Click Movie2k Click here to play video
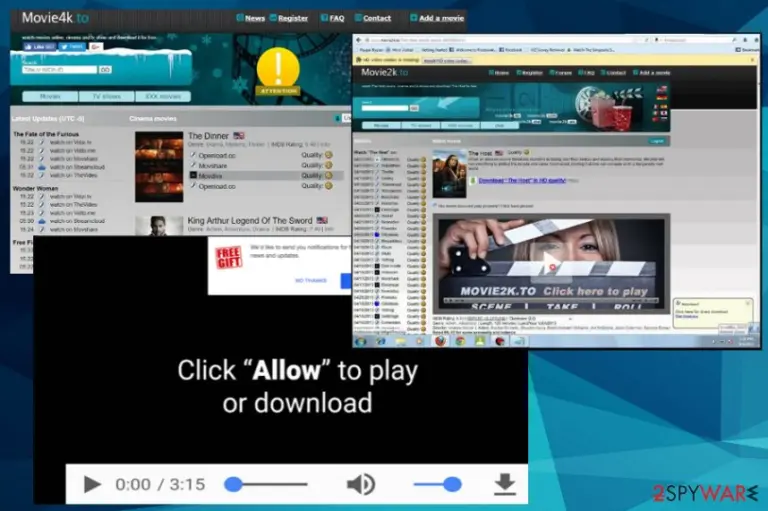768x511 pixels. click(x=551, y=263)
